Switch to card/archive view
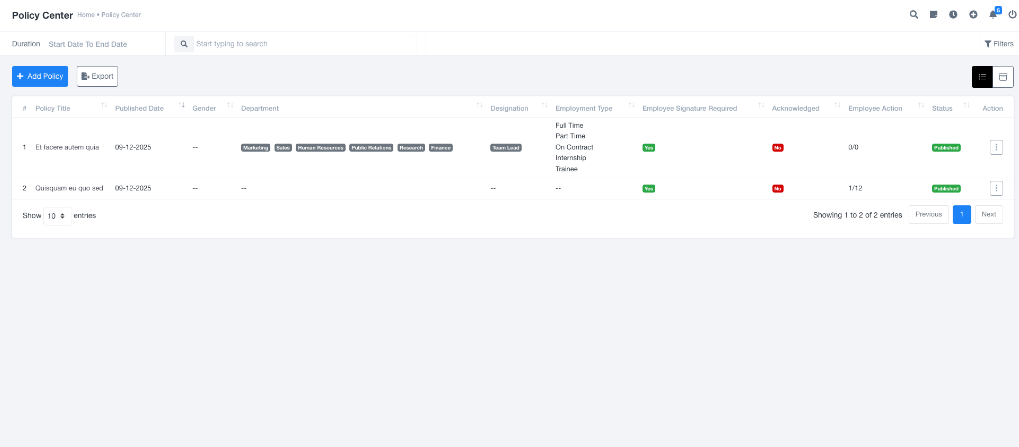 coord(1003,76)
